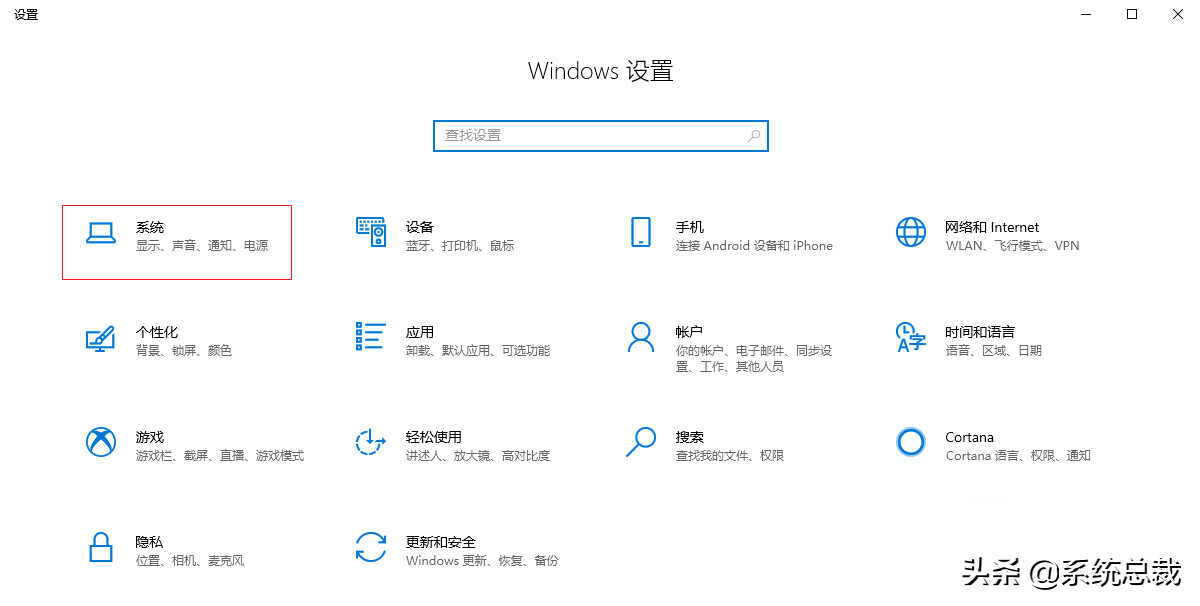
Task: Click the text 卸载、默认应用、可选功能
Action: click(x=478, y=351)
